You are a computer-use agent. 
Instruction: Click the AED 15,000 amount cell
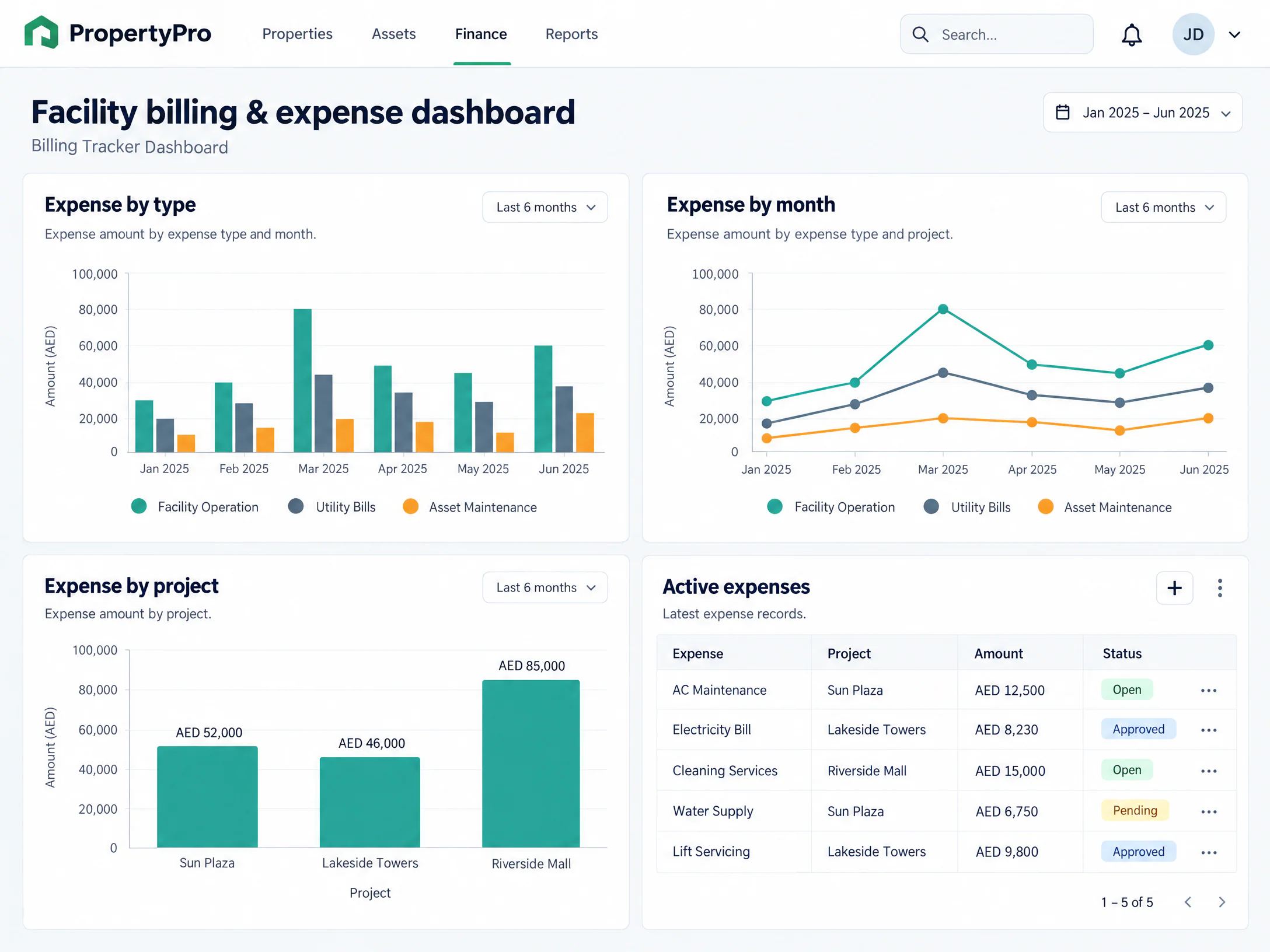(x=1010, y=771)
